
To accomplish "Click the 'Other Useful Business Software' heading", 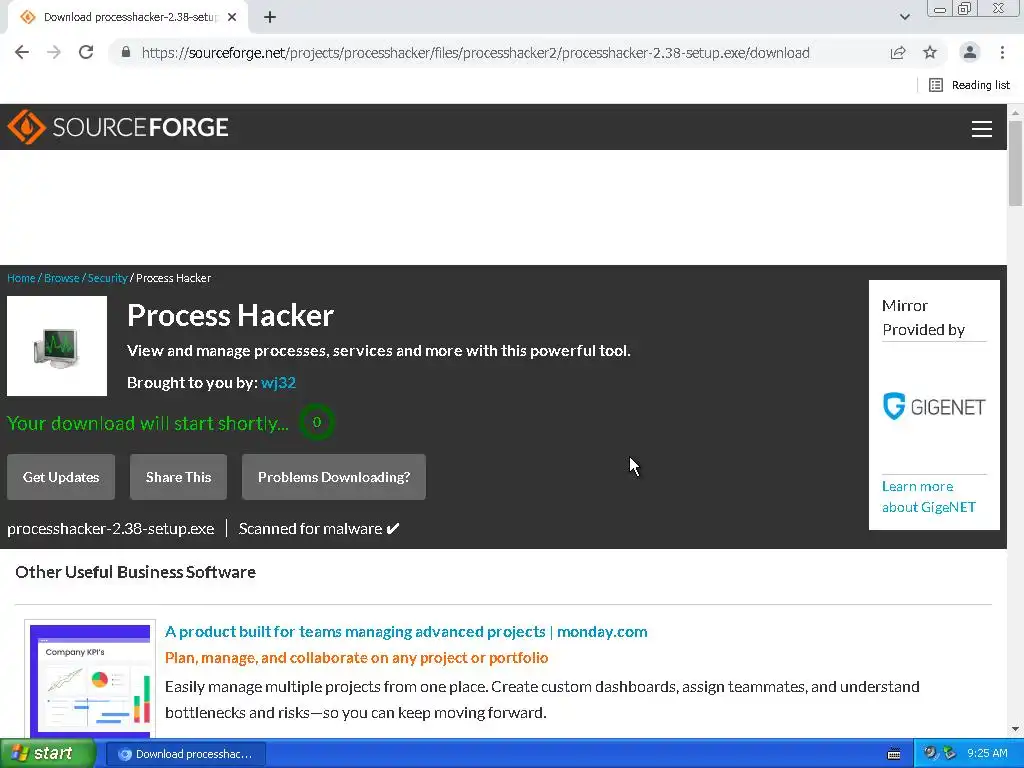I will tap(136, 572).
